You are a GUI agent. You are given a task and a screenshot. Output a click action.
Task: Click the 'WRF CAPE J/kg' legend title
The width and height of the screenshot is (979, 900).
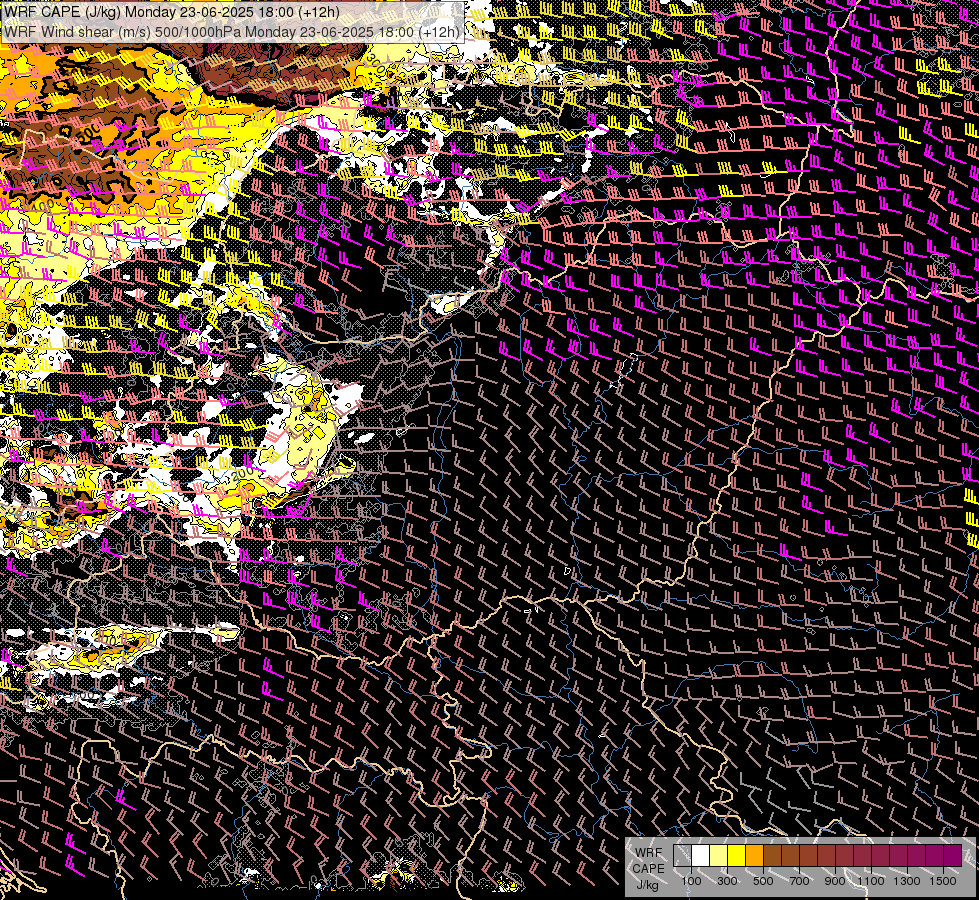click(x=648, y=869)
